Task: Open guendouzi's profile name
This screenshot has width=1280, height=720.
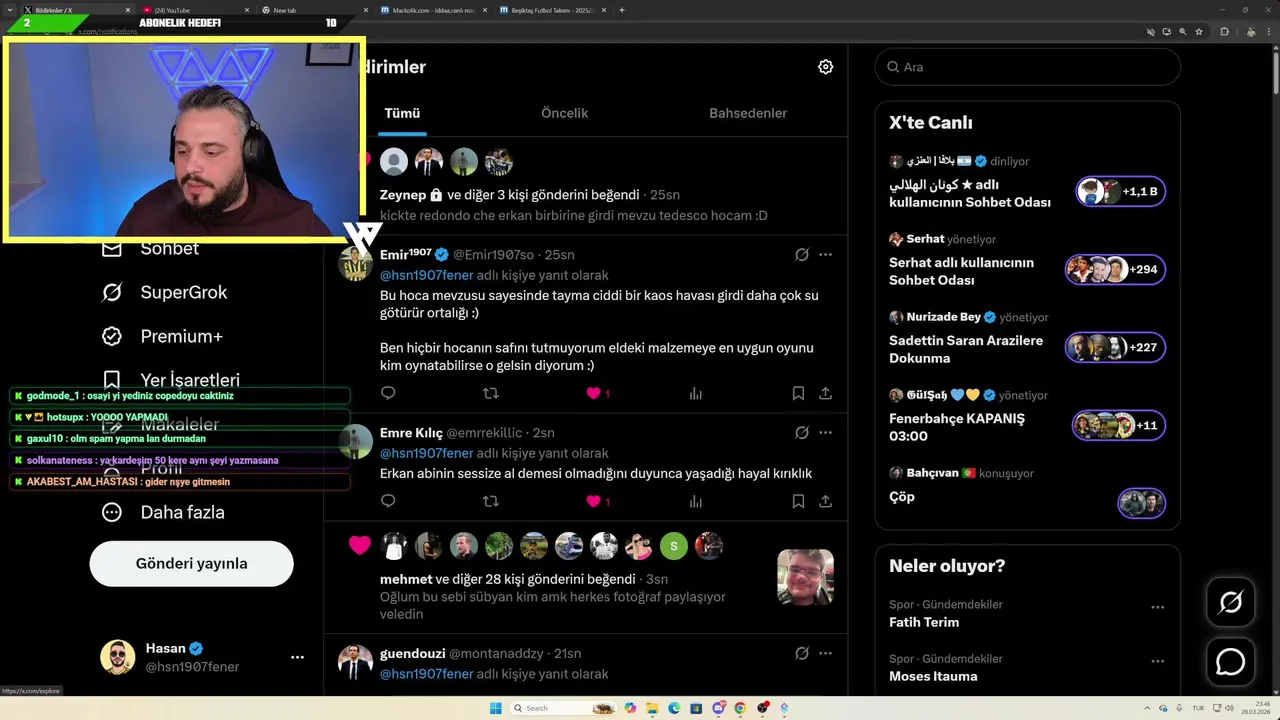Action: click(x=412, y=653)
